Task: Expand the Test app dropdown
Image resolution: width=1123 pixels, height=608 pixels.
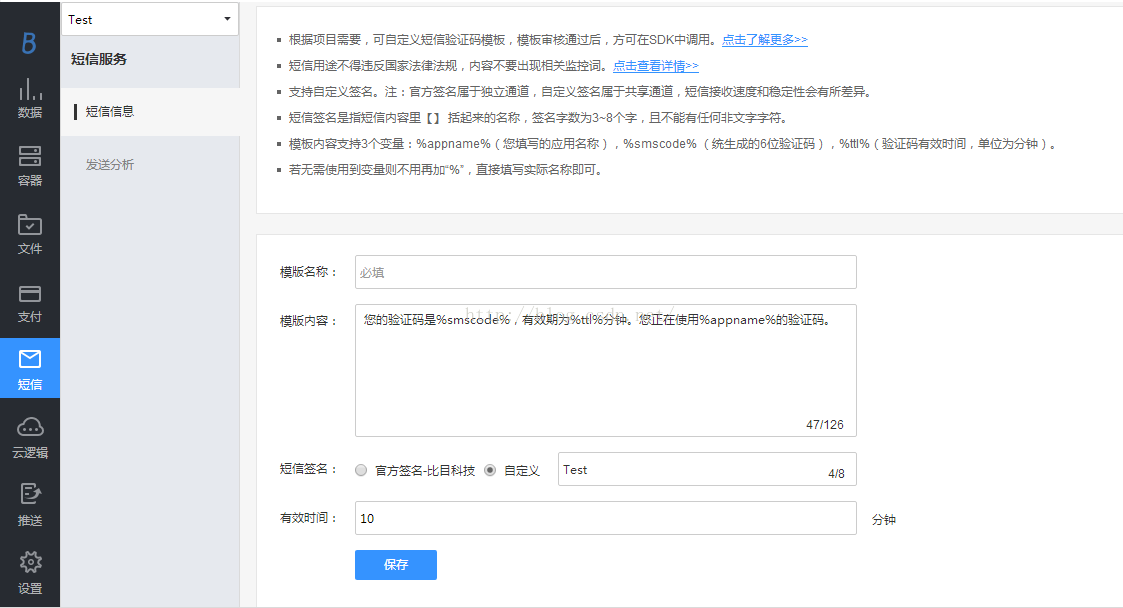Action: [150, 19]
